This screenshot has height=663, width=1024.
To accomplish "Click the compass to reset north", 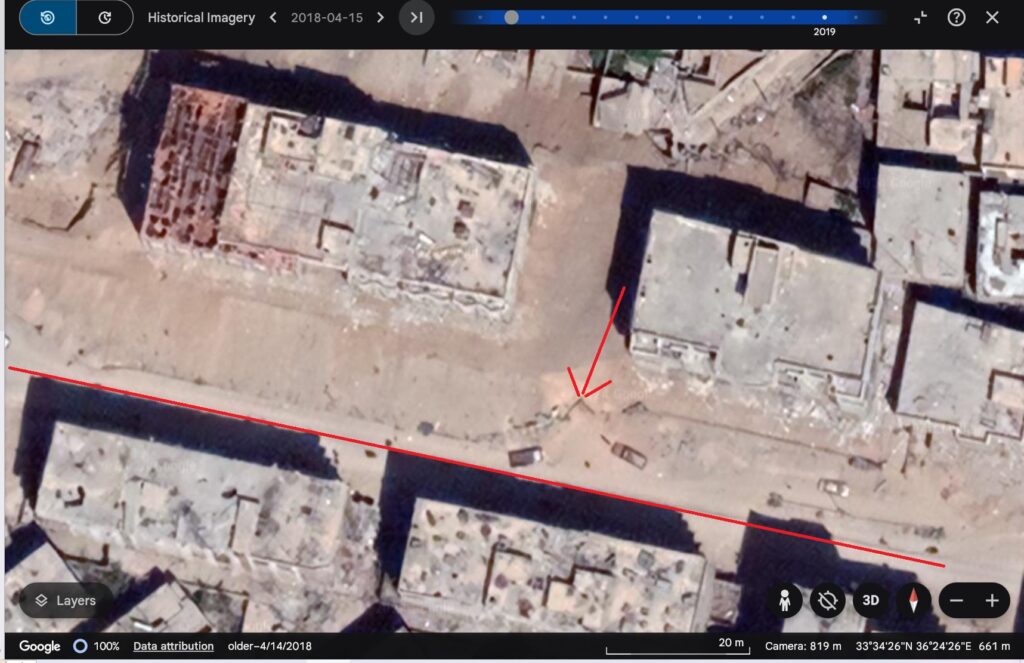I will pyautogui.click(x=913, y=600).
